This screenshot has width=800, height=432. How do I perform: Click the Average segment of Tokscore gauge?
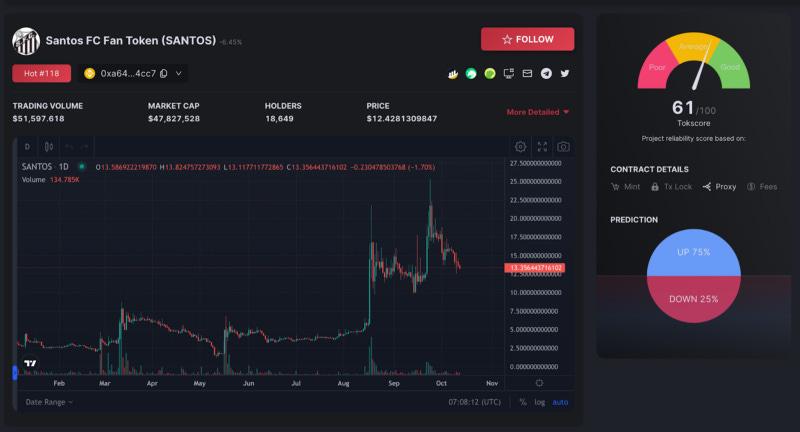click(693, 46)
